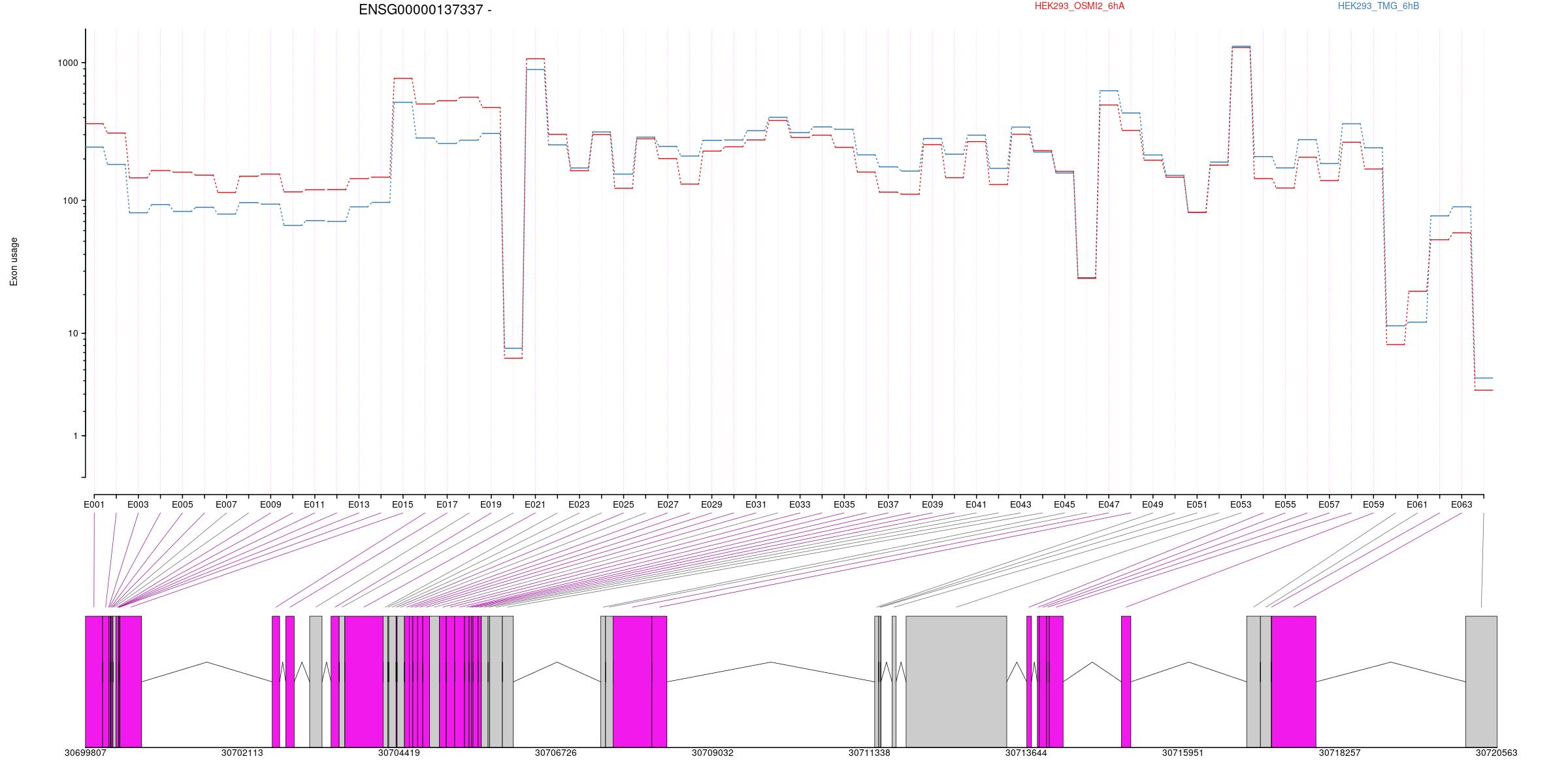The image size is (1568, 784).
Task: Click y-axis value 100
Action: (71, 201)
